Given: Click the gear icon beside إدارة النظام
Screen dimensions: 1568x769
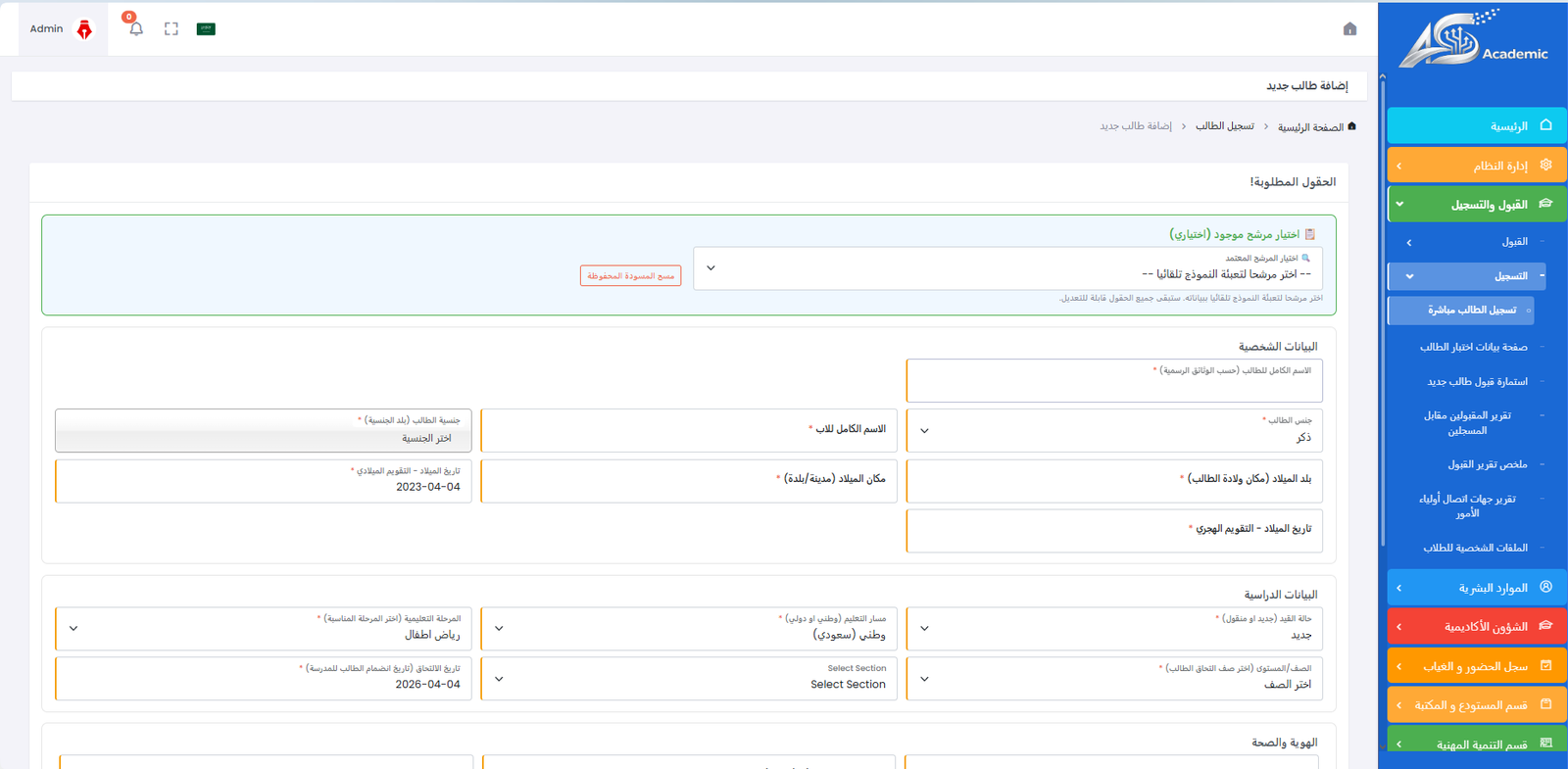Looking at the screenshot, I should (x=1545, y=166).
